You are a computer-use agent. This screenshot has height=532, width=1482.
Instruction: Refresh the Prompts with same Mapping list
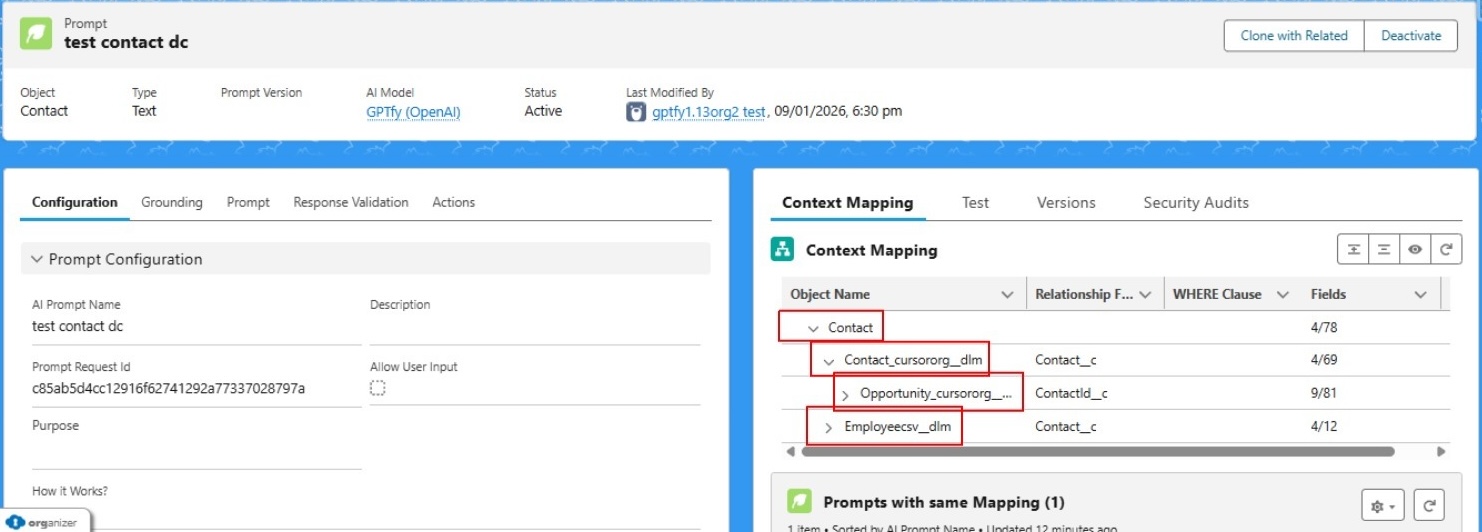click(1430, 505)
